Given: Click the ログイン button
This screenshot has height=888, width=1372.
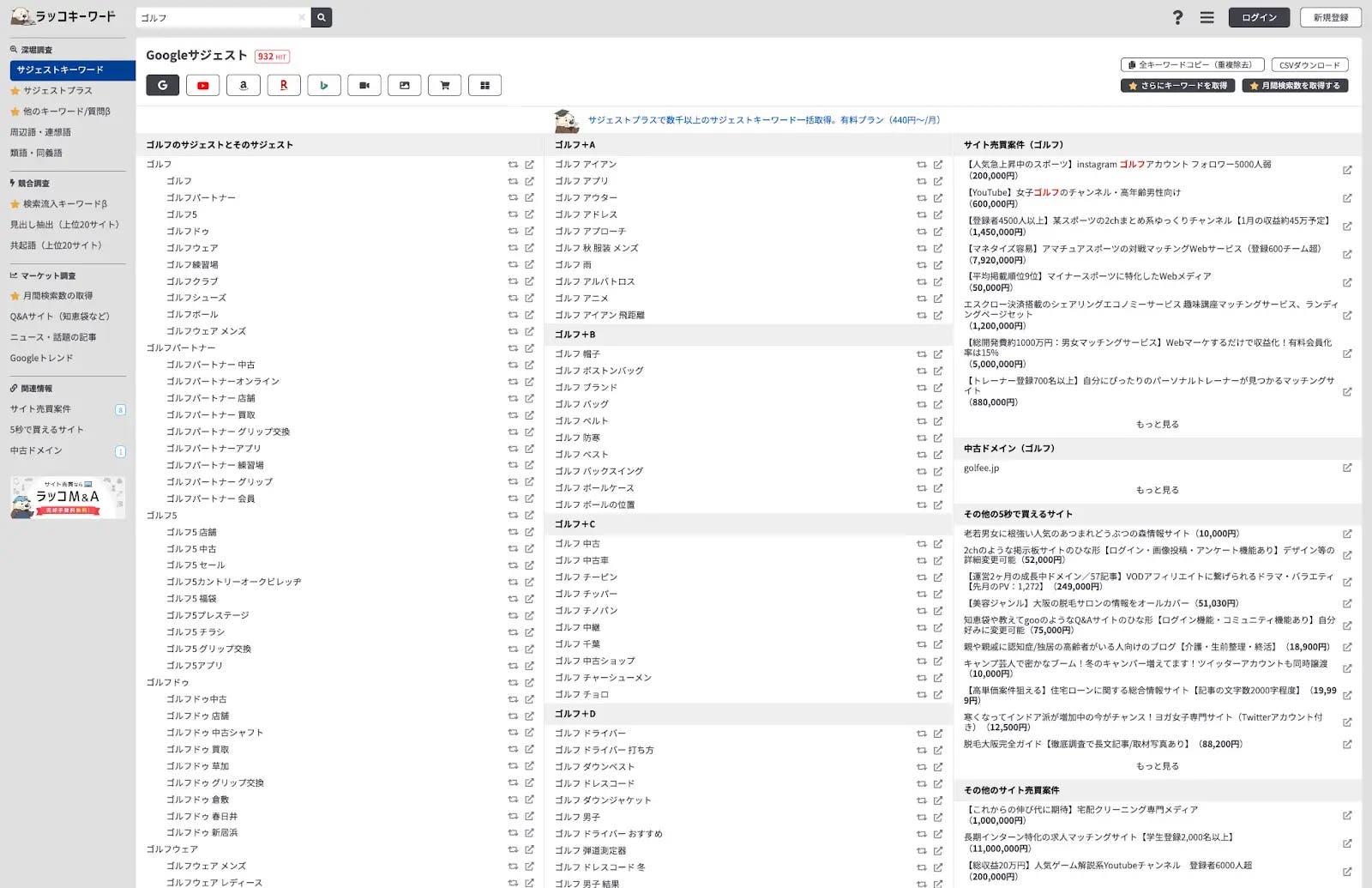Looking at the screenshot, I should point(1259,17).
